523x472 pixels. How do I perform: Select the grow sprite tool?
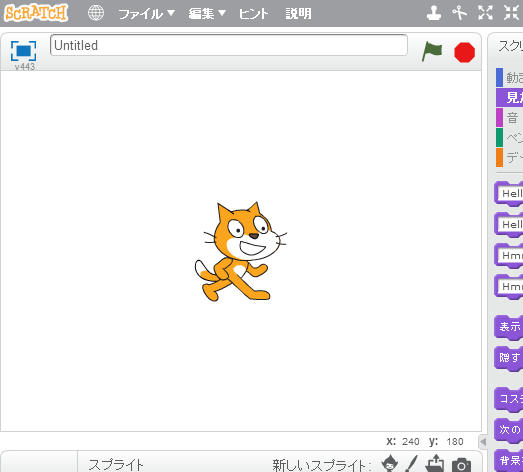[485, 13]
